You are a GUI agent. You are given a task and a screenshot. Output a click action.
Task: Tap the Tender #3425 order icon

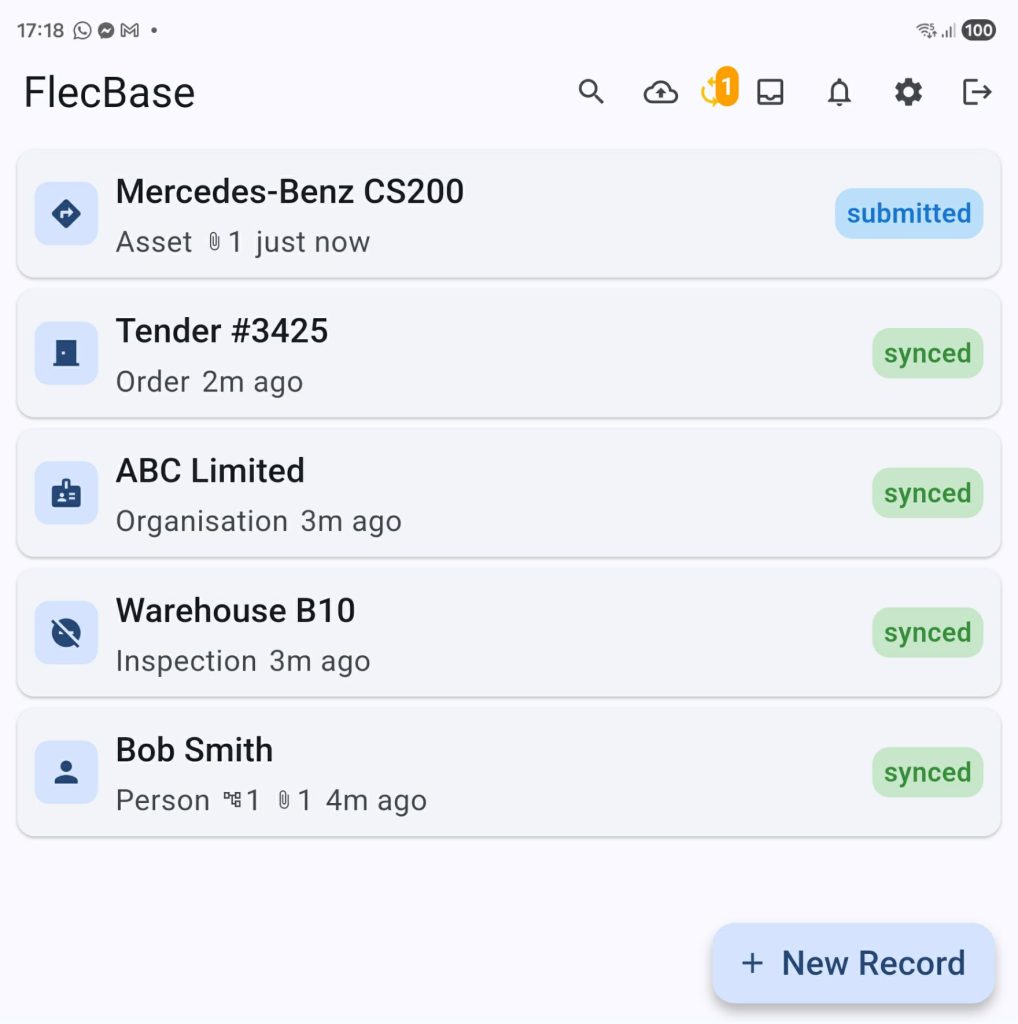point(66,353)
